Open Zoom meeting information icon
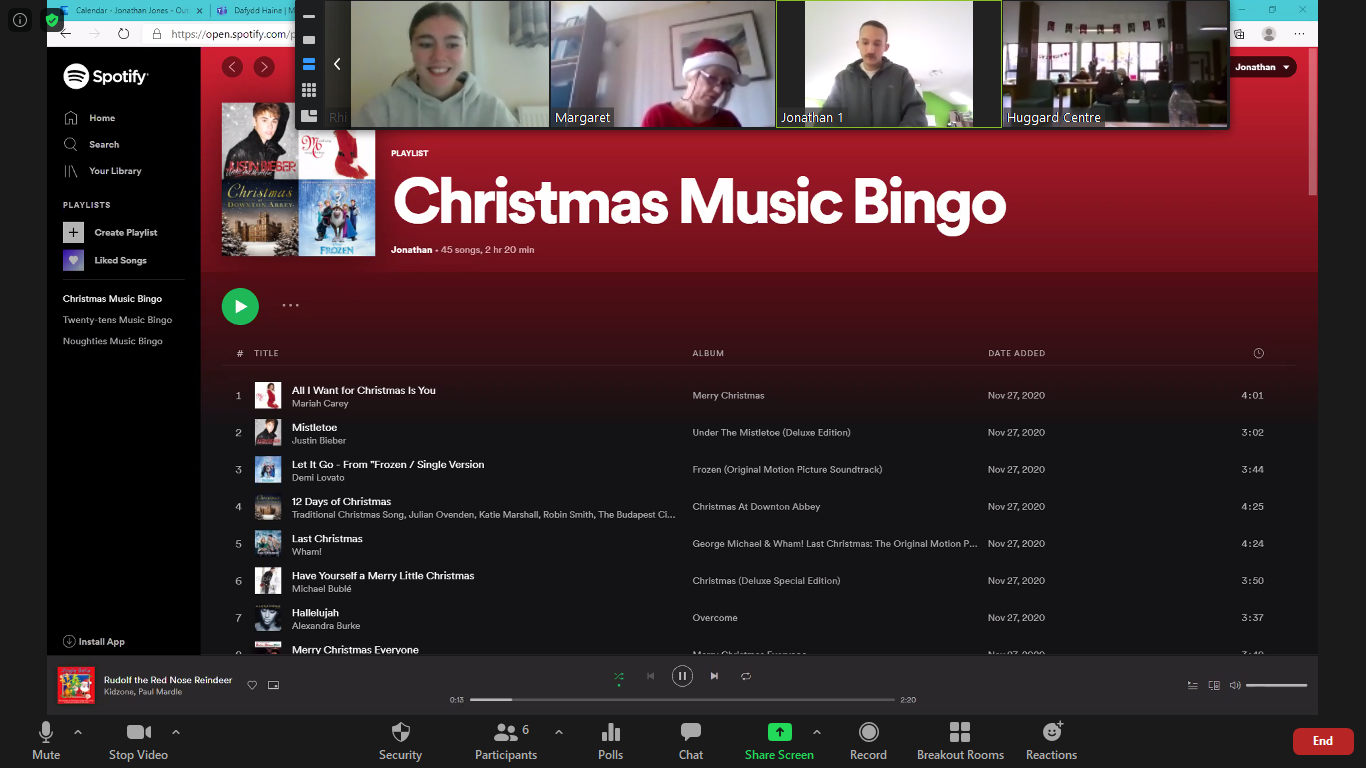Screen dimensions: 1366x768 20,19
